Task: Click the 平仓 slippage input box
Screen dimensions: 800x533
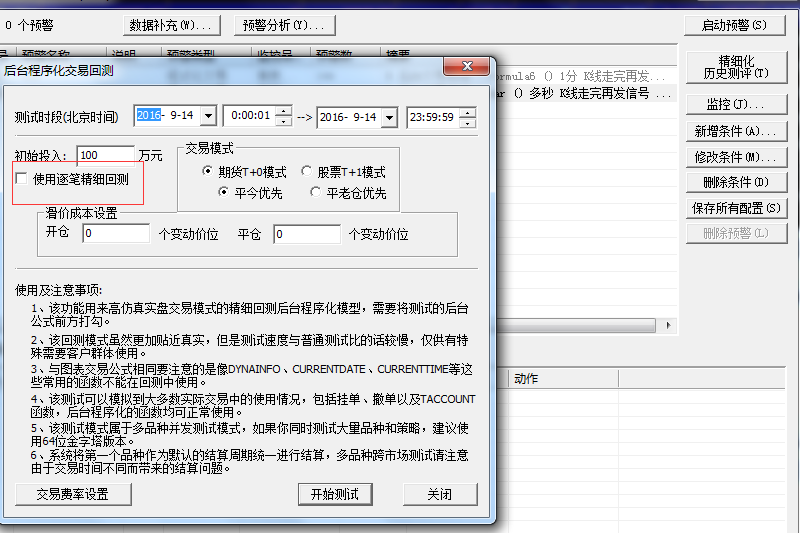Action: pyautogui.click(x=306, y=234)
